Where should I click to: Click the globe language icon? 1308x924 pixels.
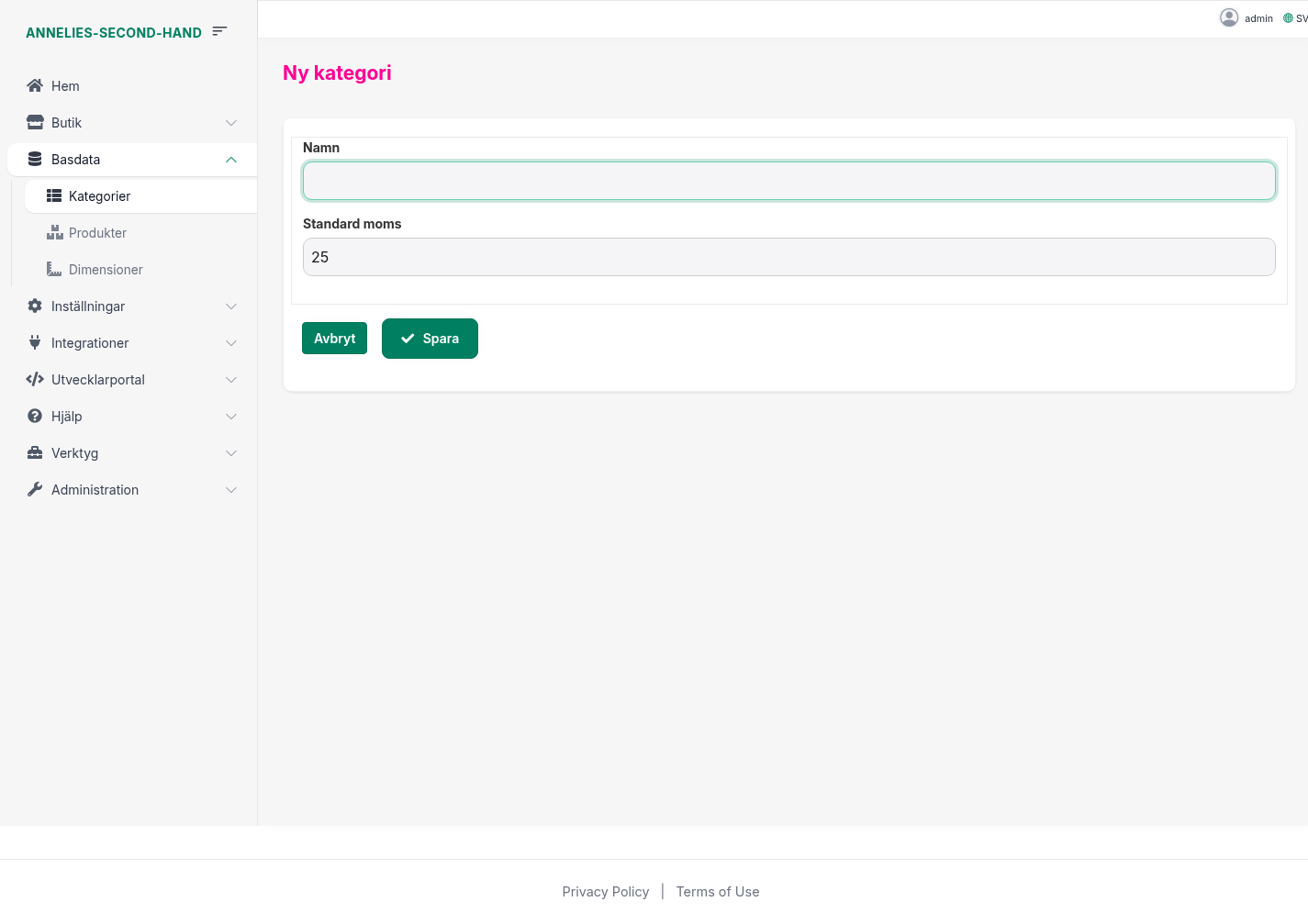click(x=1288, y=18)
